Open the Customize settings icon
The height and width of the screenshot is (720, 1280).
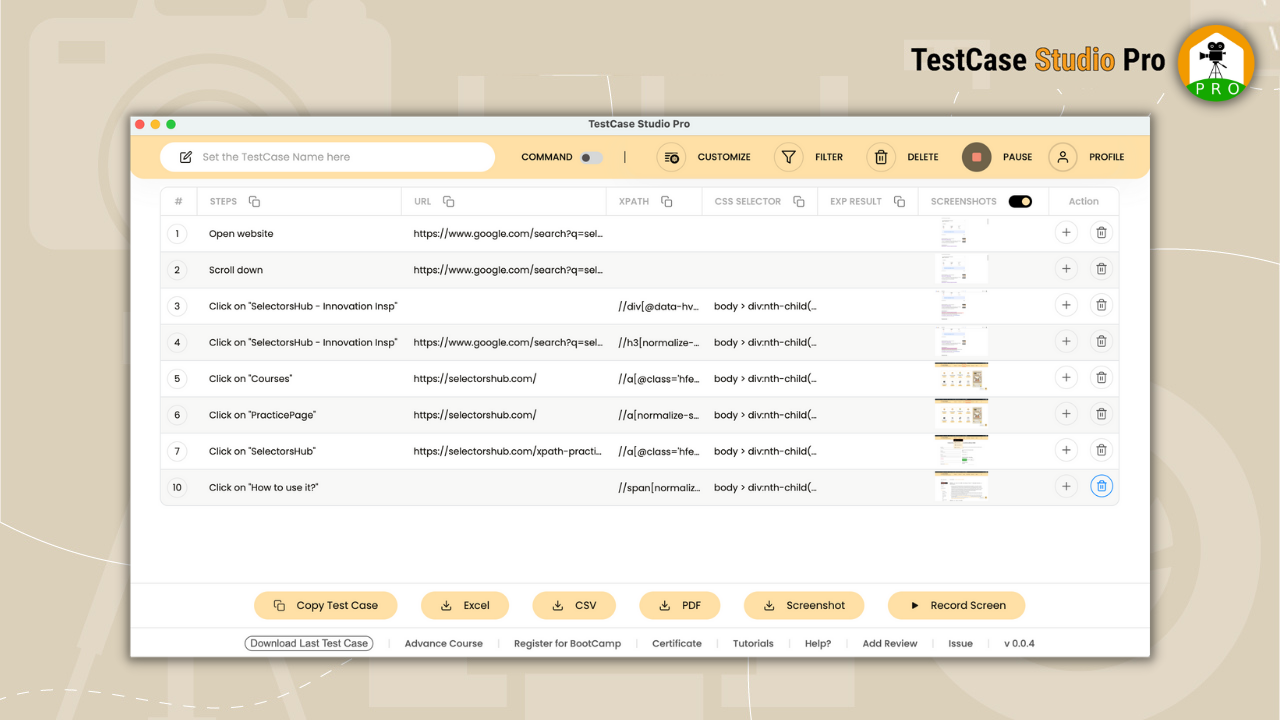tap(671, 157)
